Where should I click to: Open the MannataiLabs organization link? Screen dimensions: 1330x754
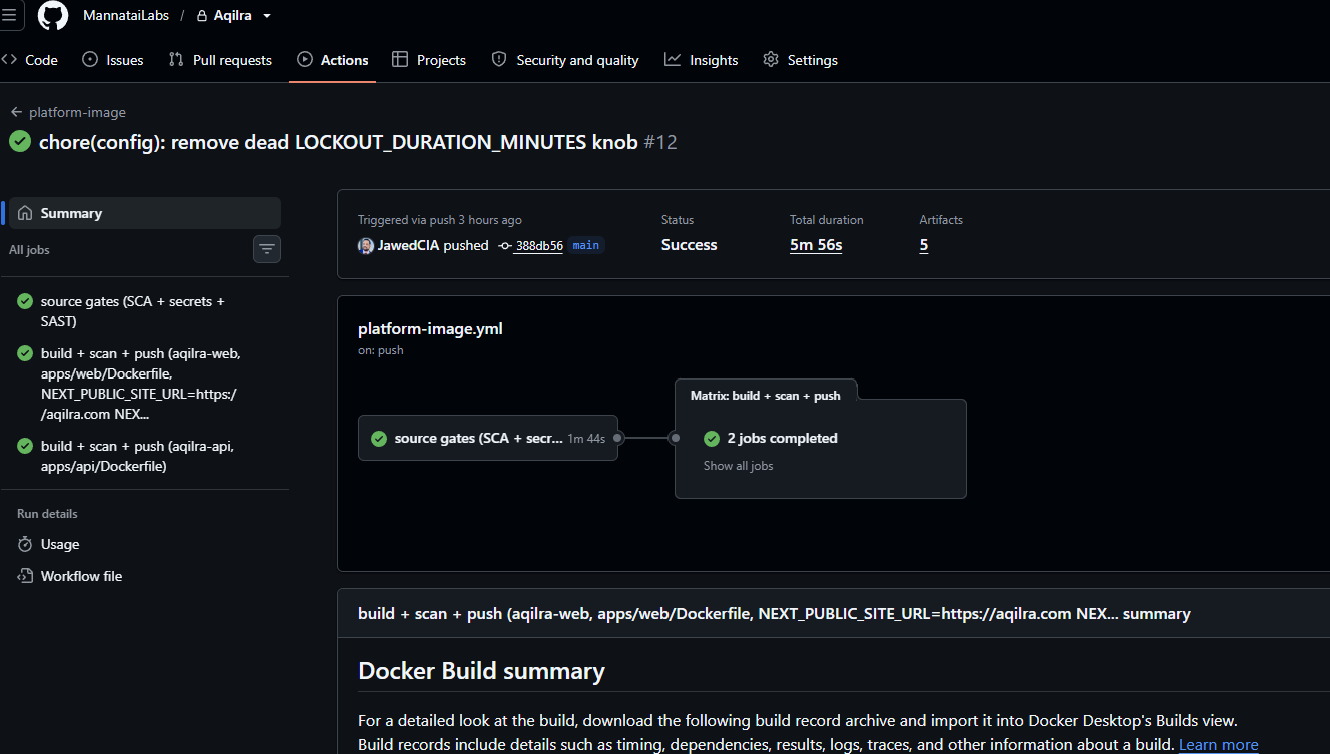click(126, 16)
